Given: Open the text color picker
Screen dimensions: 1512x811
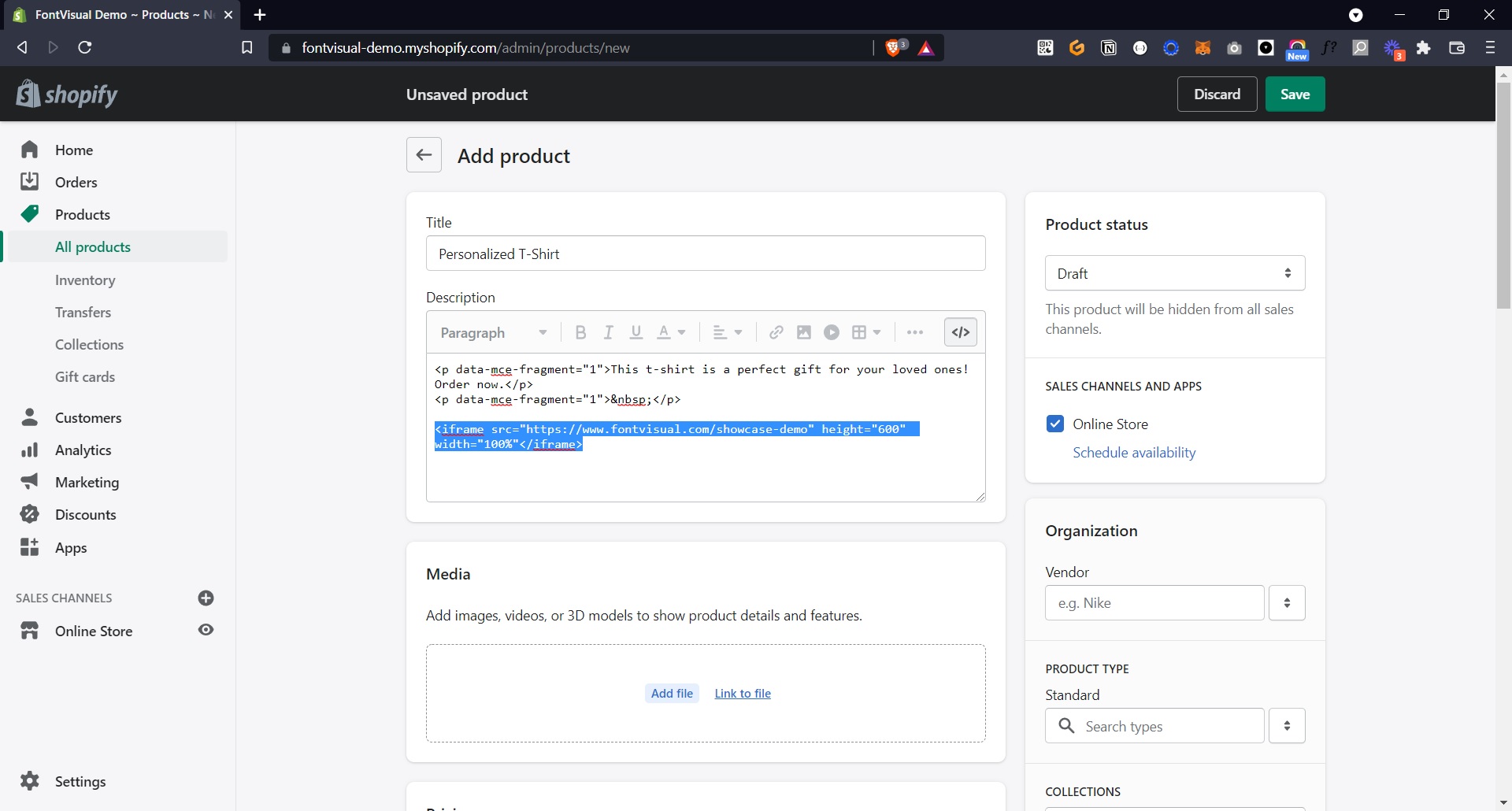Looking at the screenshot, I should pos(671,332).
